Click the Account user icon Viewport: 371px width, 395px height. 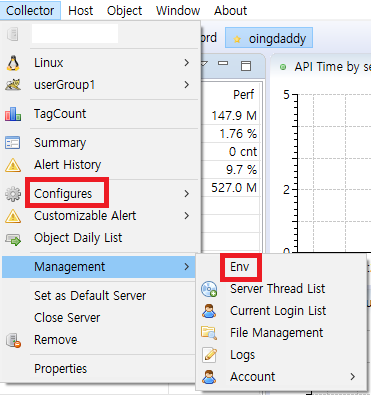[209, 377]
